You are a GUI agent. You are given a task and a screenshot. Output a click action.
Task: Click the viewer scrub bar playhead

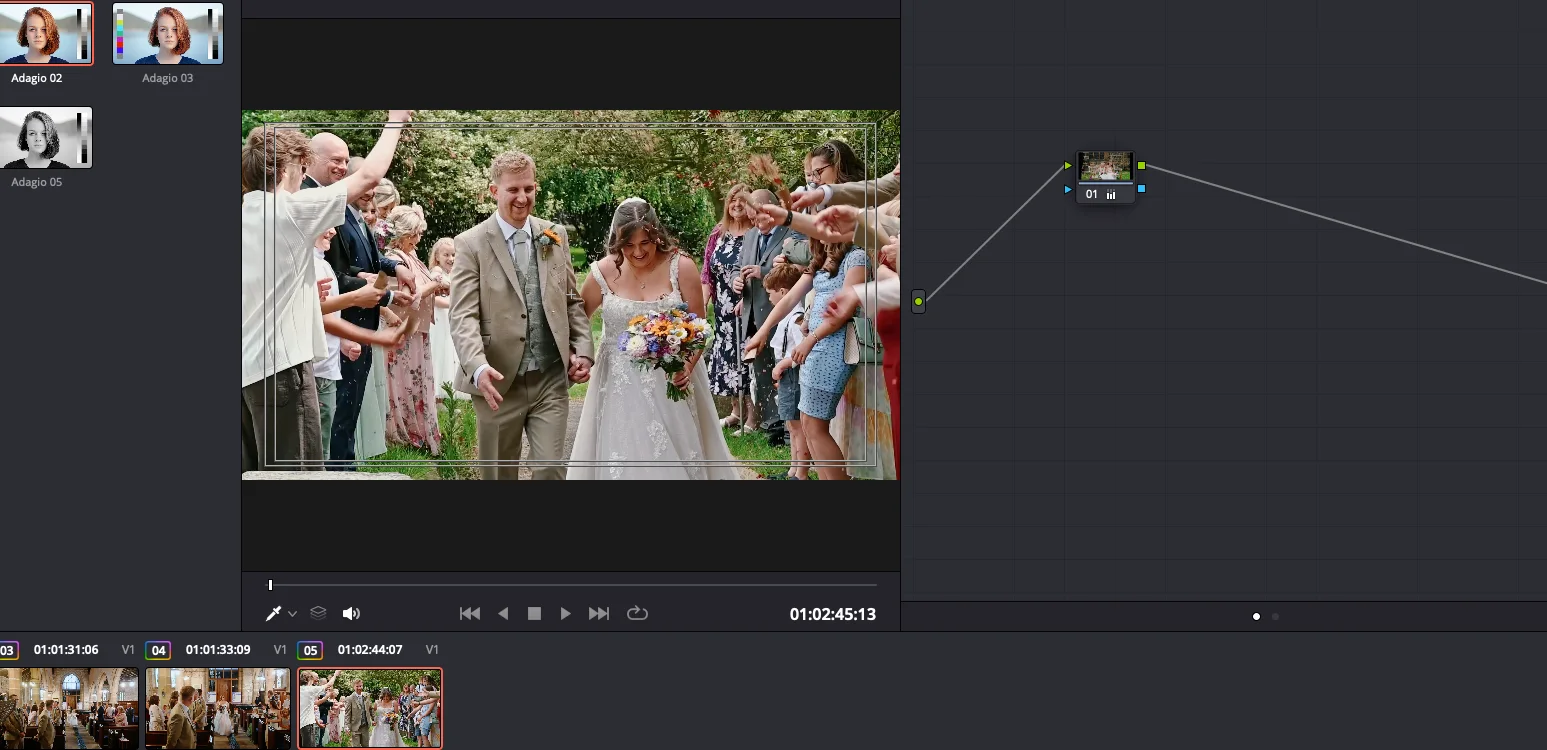(270, 585)
